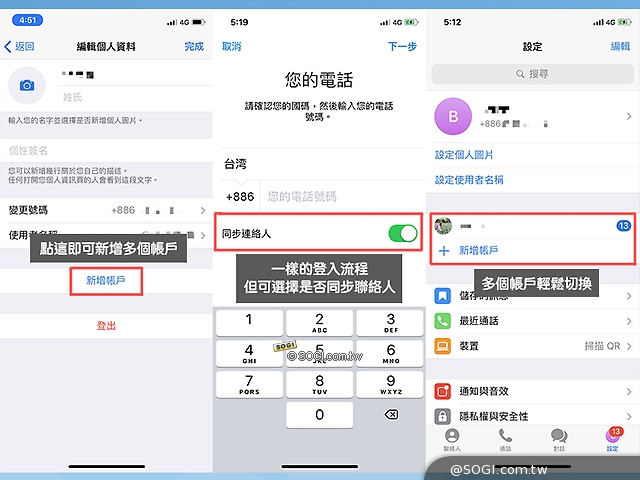Image resolution: width=640 pixels, height=480 pixels.
Task: Expand the 隱私權與安全性 row chevron
Action: point(629,416)
